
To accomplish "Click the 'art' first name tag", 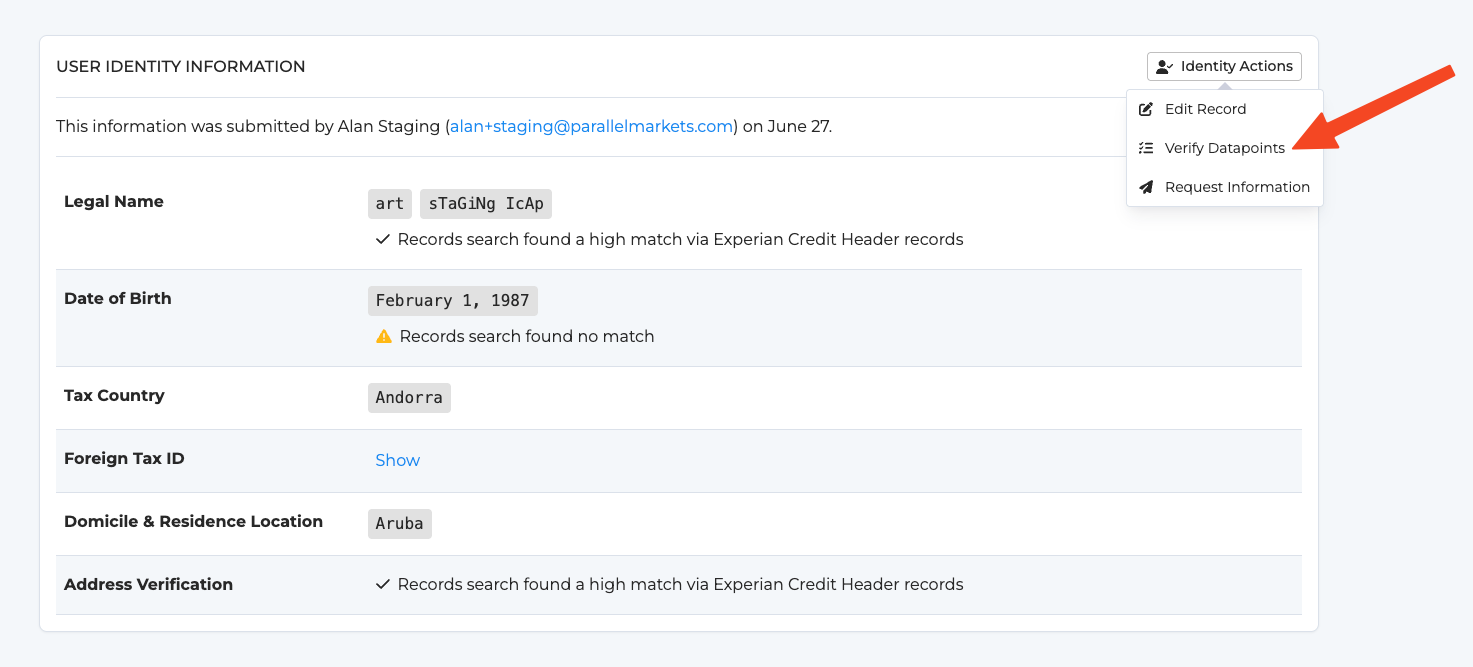I will click(390, 204).
